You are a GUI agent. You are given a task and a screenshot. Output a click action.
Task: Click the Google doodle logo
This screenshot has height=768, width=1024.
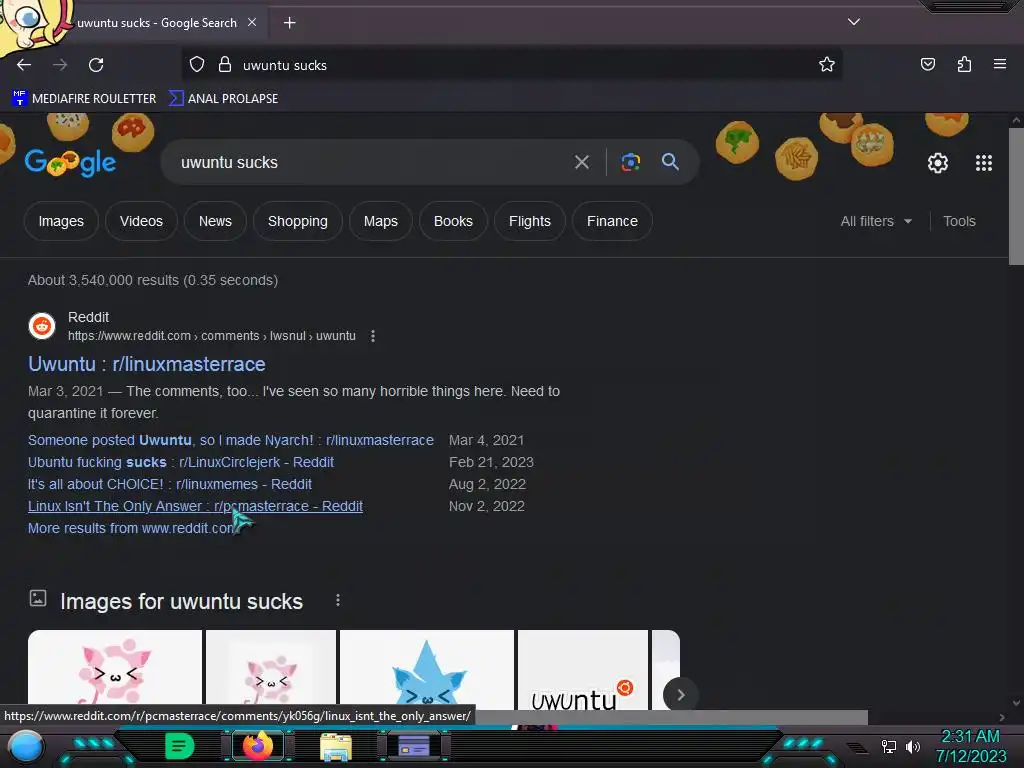(x=71, y=163)
